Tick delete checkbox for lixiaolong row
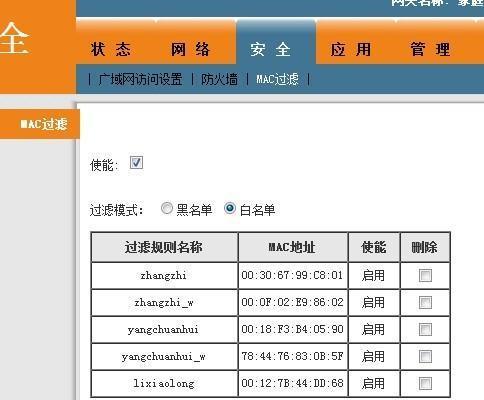484x400 pixels. coord(425,383)
